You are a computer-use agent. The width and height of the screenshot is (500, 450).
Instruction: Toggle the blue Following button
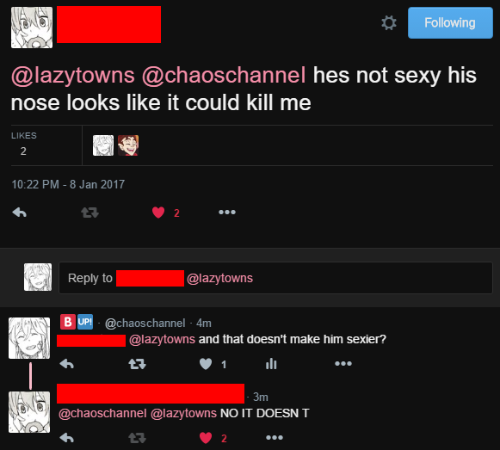[x=450, y=23]
